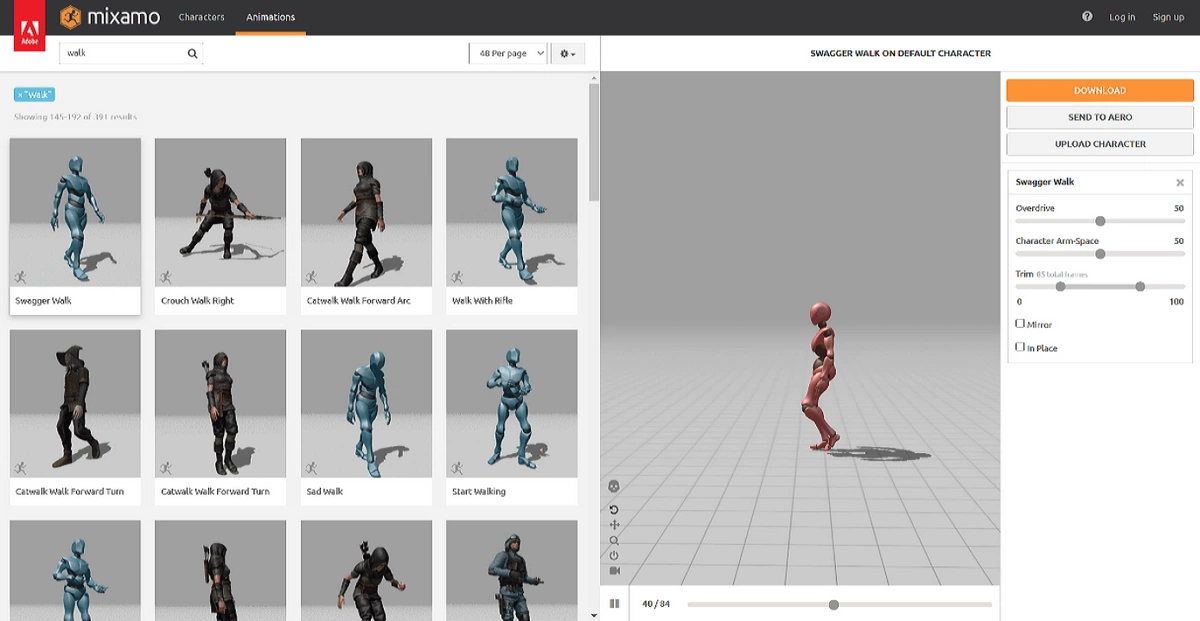Click running-figure icon on Sad Walk thumbnail
The height and width of the screenshot is (621, 1200).
click(x=312, y=467)
